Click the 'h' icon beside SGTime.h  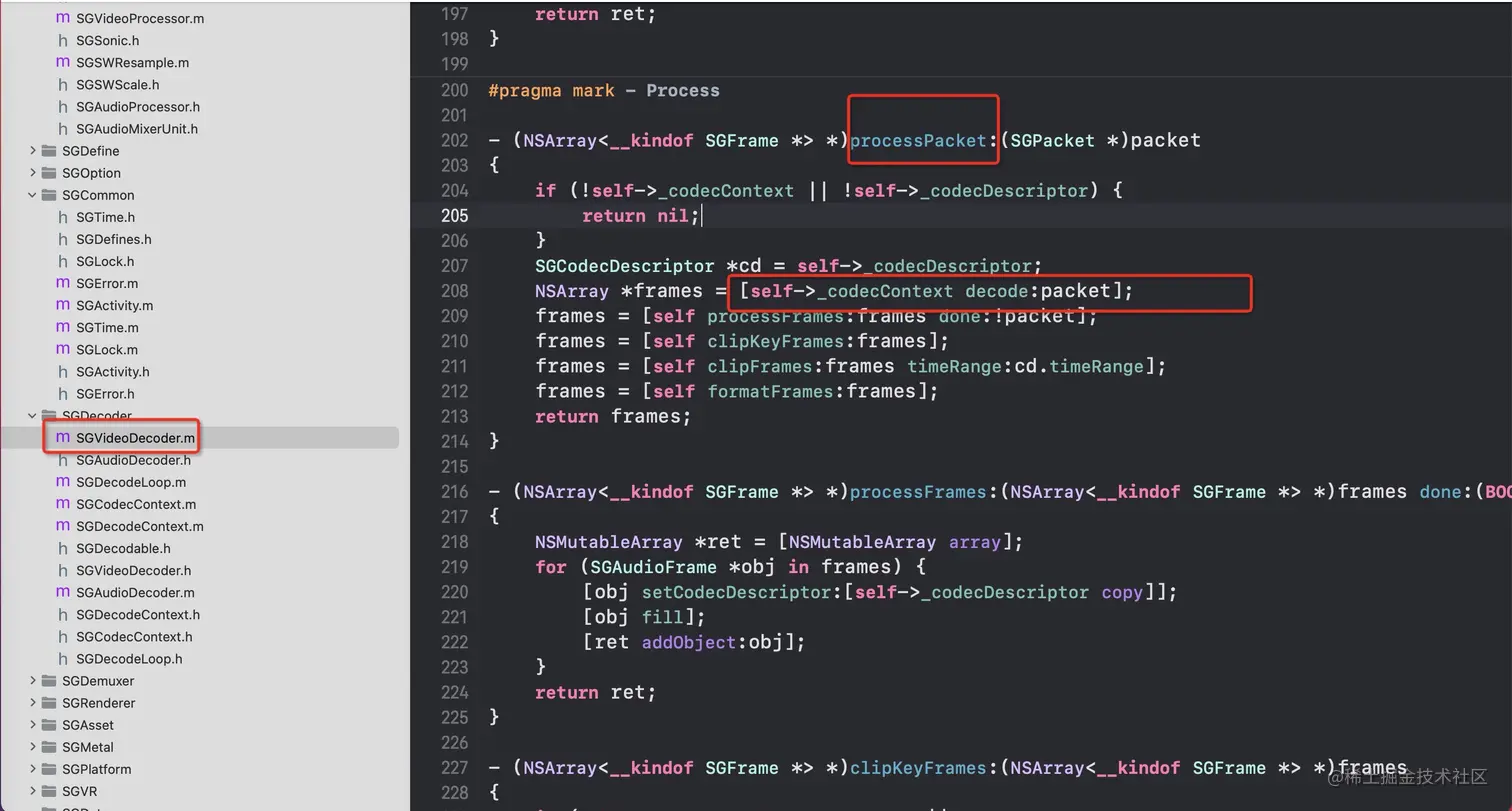pos(63,217)
